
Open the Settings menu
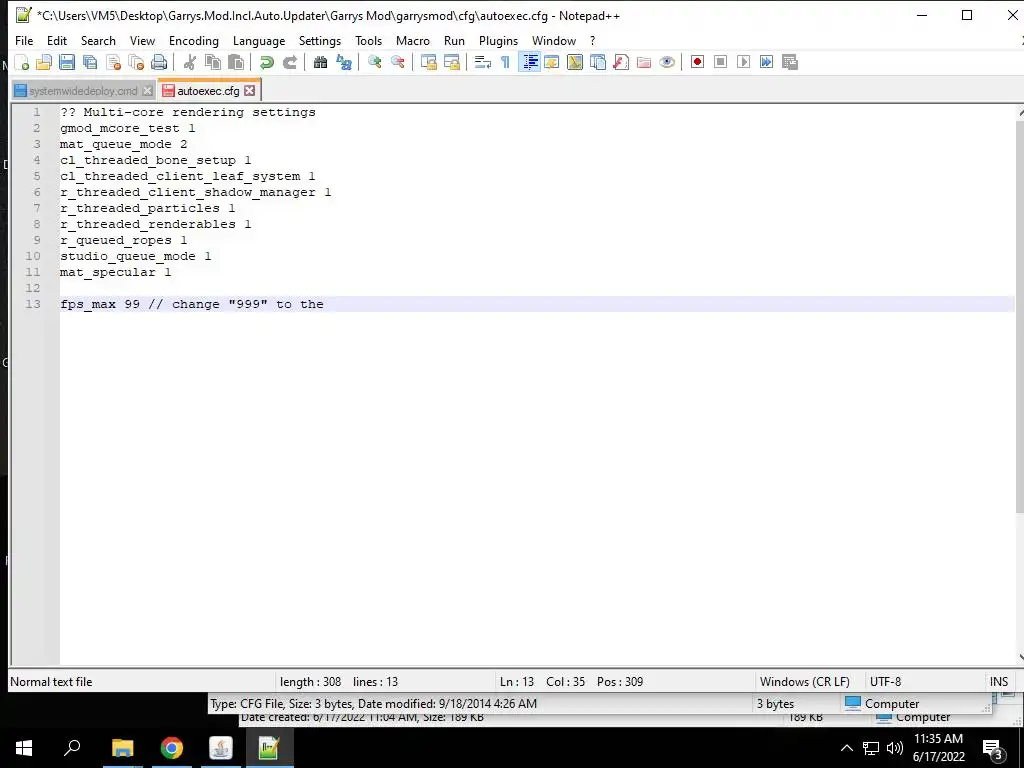tap(320, 40)
